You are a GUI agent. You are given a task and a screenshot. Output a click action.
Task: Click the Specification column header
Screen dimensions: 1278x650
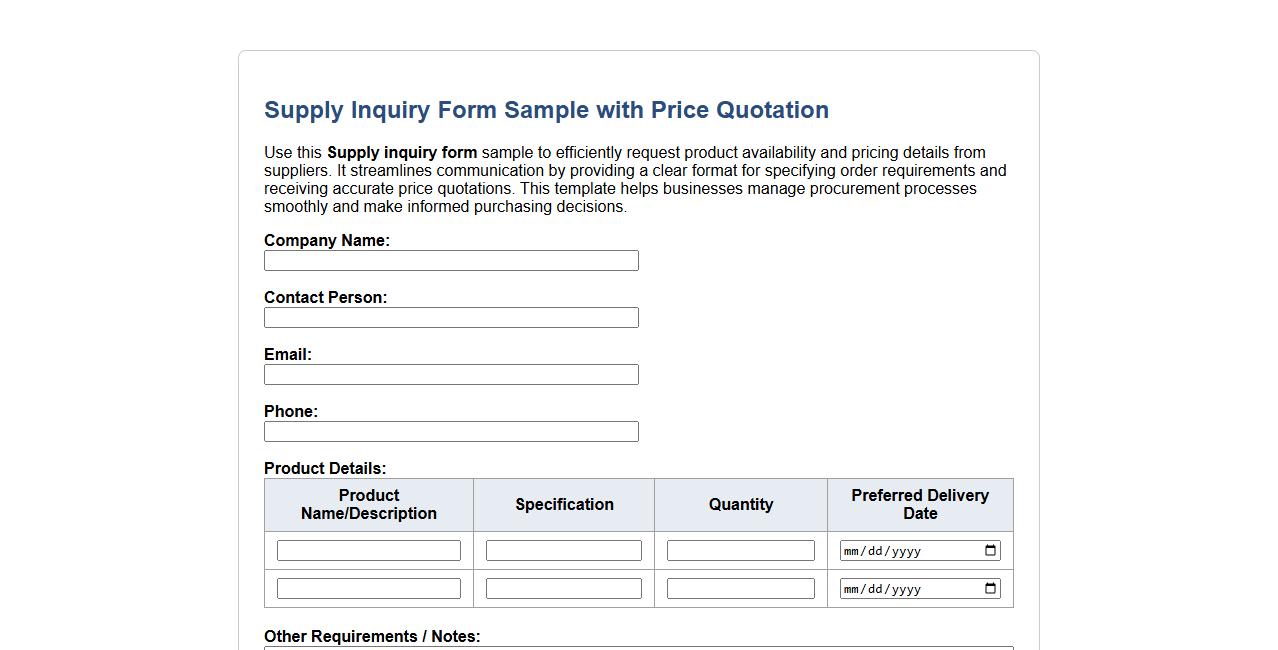[563, 504]
